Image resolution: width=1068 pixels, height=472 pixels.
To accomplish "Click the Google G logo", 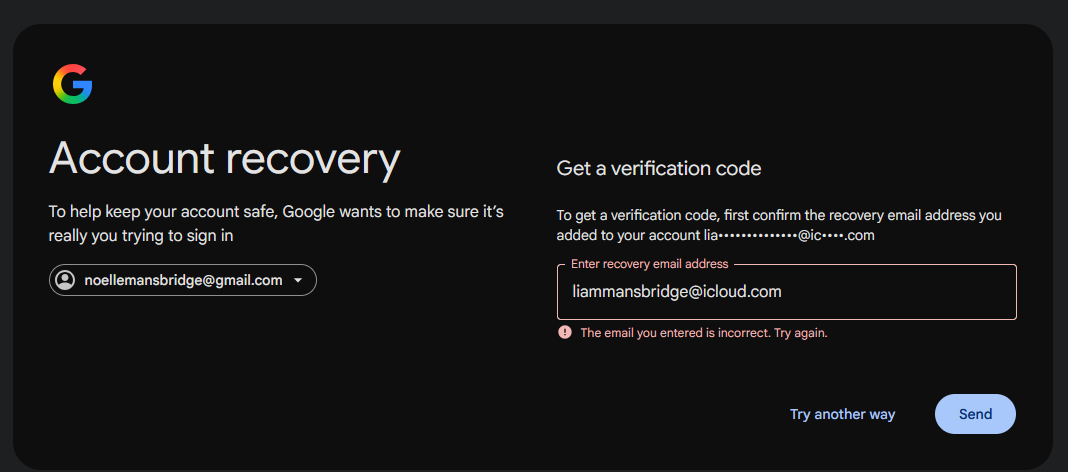I will point(72,84).
